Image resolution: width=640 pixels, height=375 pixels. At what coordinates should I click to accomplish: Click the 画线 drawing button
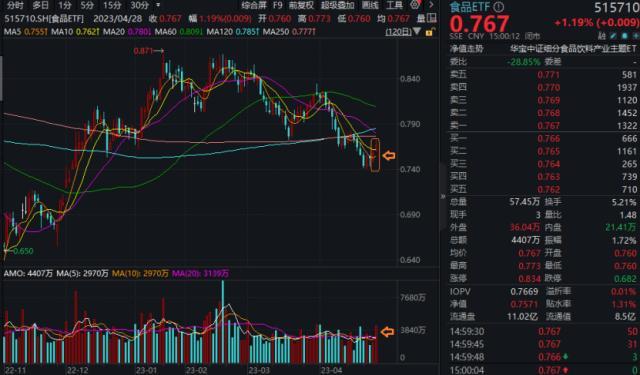pyautogui.click(x=370, y=5)
